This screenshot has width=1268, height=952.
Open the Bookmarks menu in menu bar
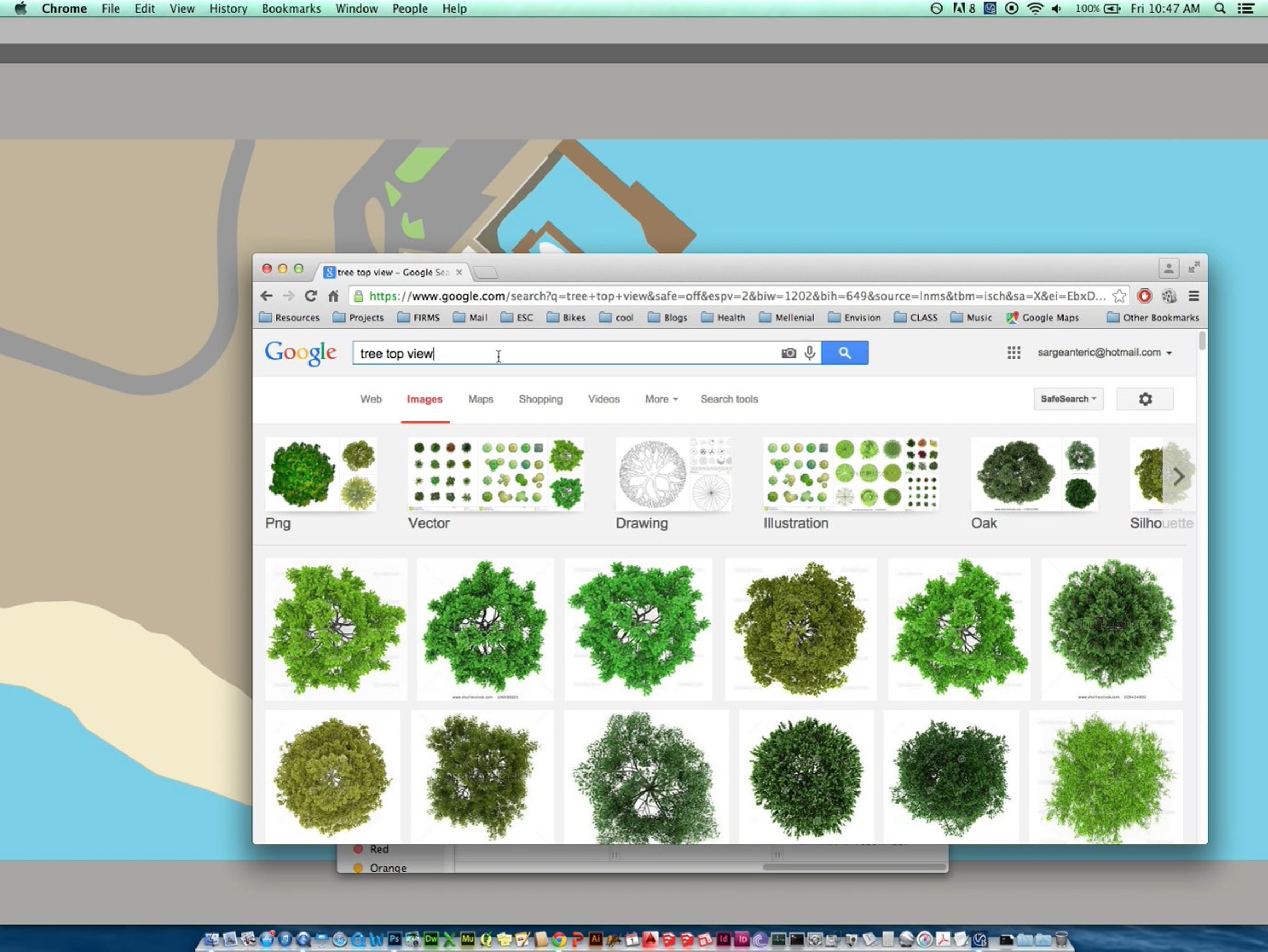291,8
